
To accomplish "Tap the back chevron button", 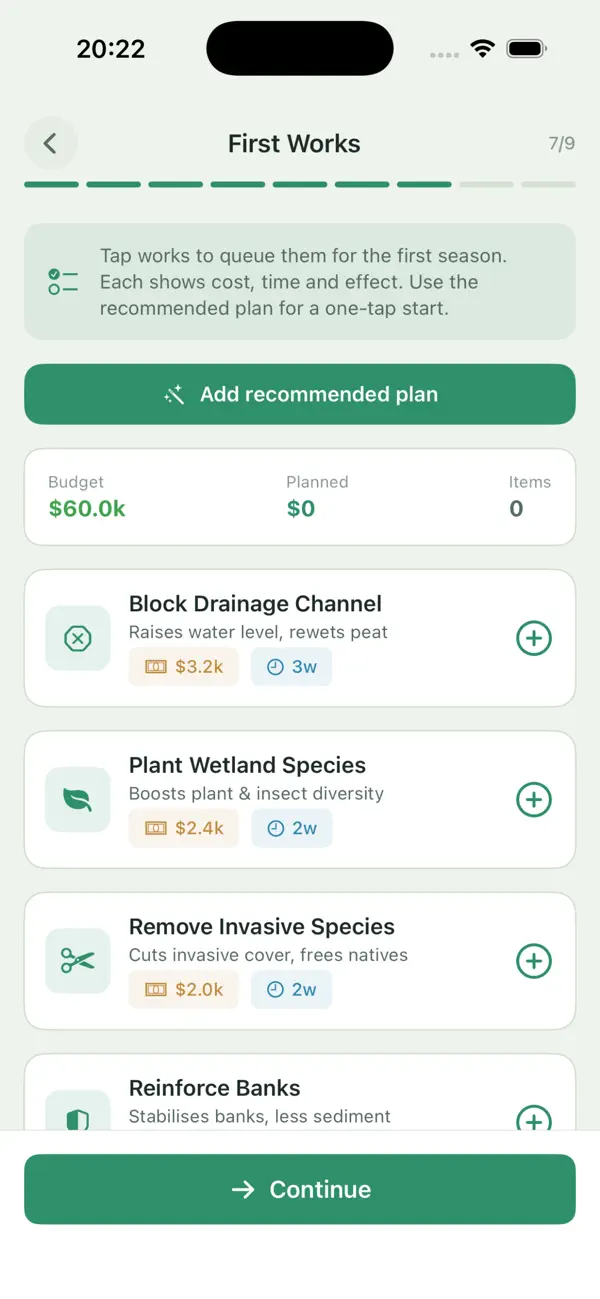I will (x=50, y=143).
